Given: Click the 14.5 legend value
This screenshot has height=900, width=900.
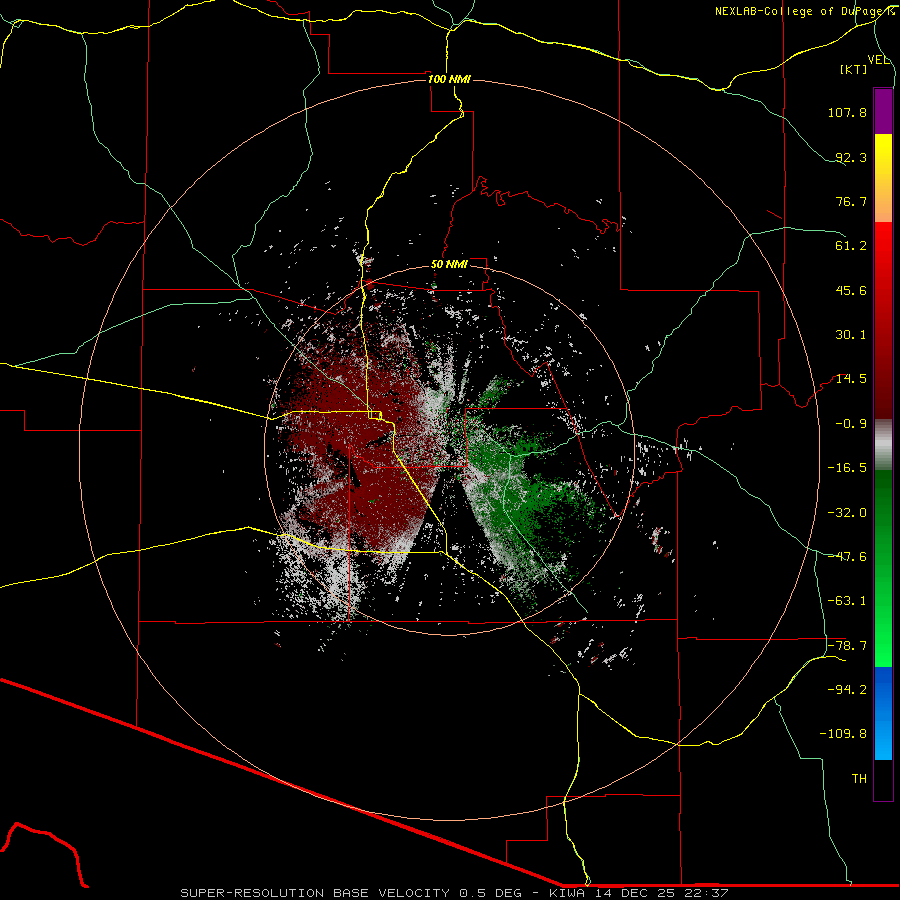Looking at the screenshot, I should pos(851,379).
